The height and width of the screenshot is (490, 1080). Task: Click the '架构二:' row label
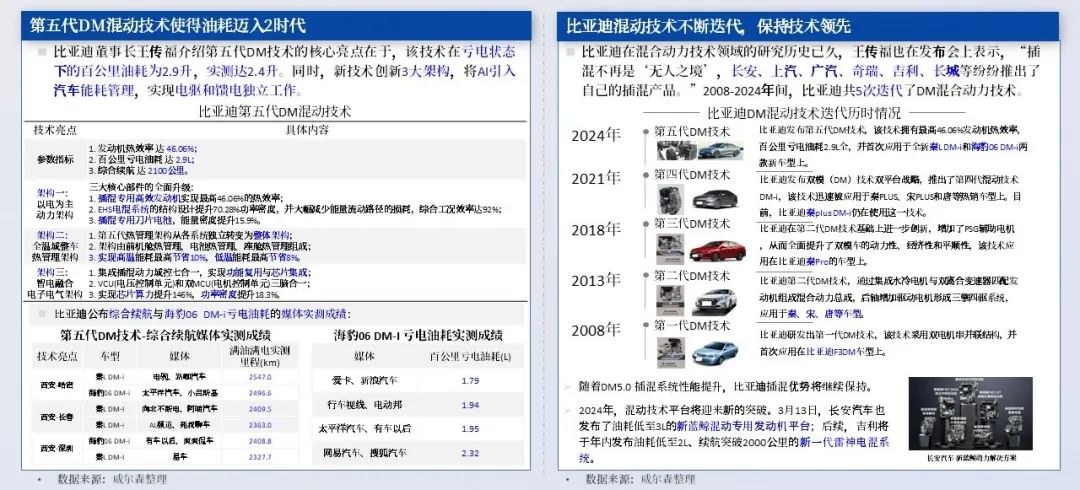point(52,235)
